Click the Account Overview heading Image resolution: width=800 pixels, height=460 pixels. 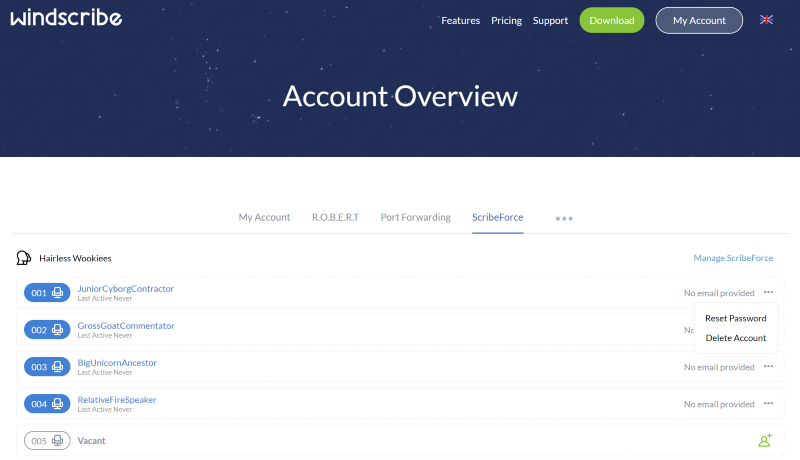click(x=400, y=96)
